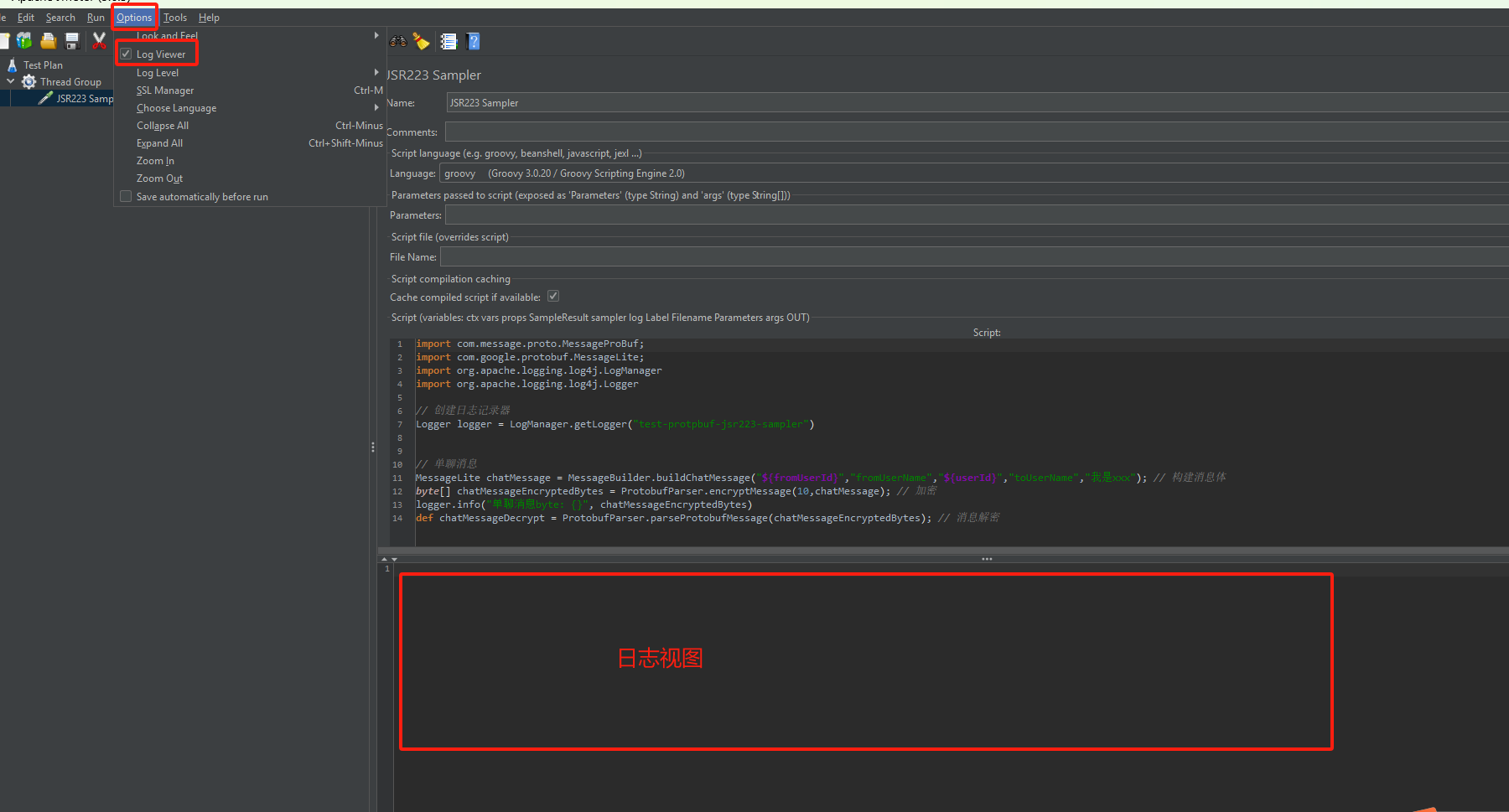Image resolution: width=1509 pixels, height=812 pixels.
Task: Open the Edit menu
Action: pos(26,17)
